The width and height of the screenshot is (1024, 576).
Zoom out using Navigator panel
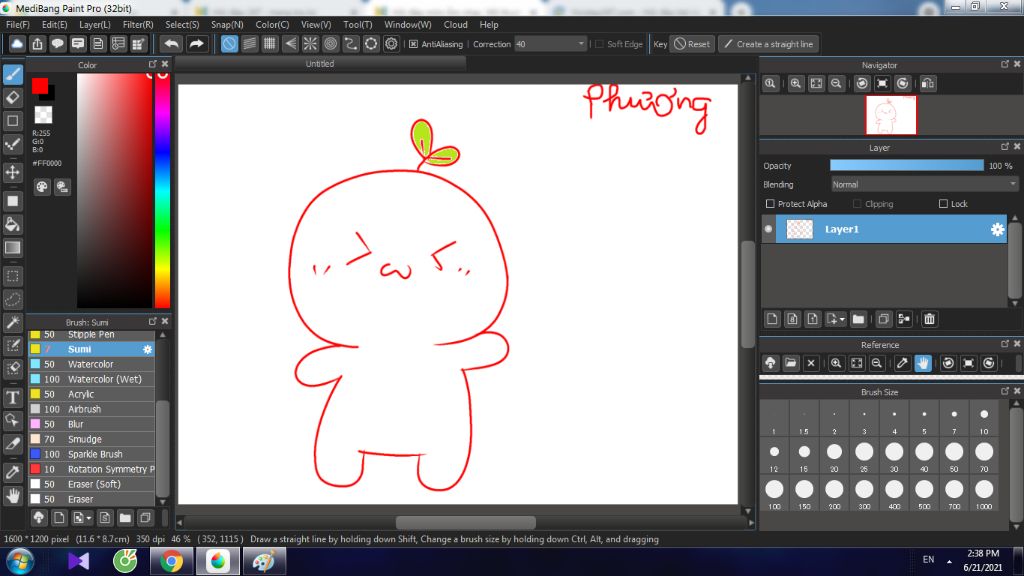tap(836, 84)
